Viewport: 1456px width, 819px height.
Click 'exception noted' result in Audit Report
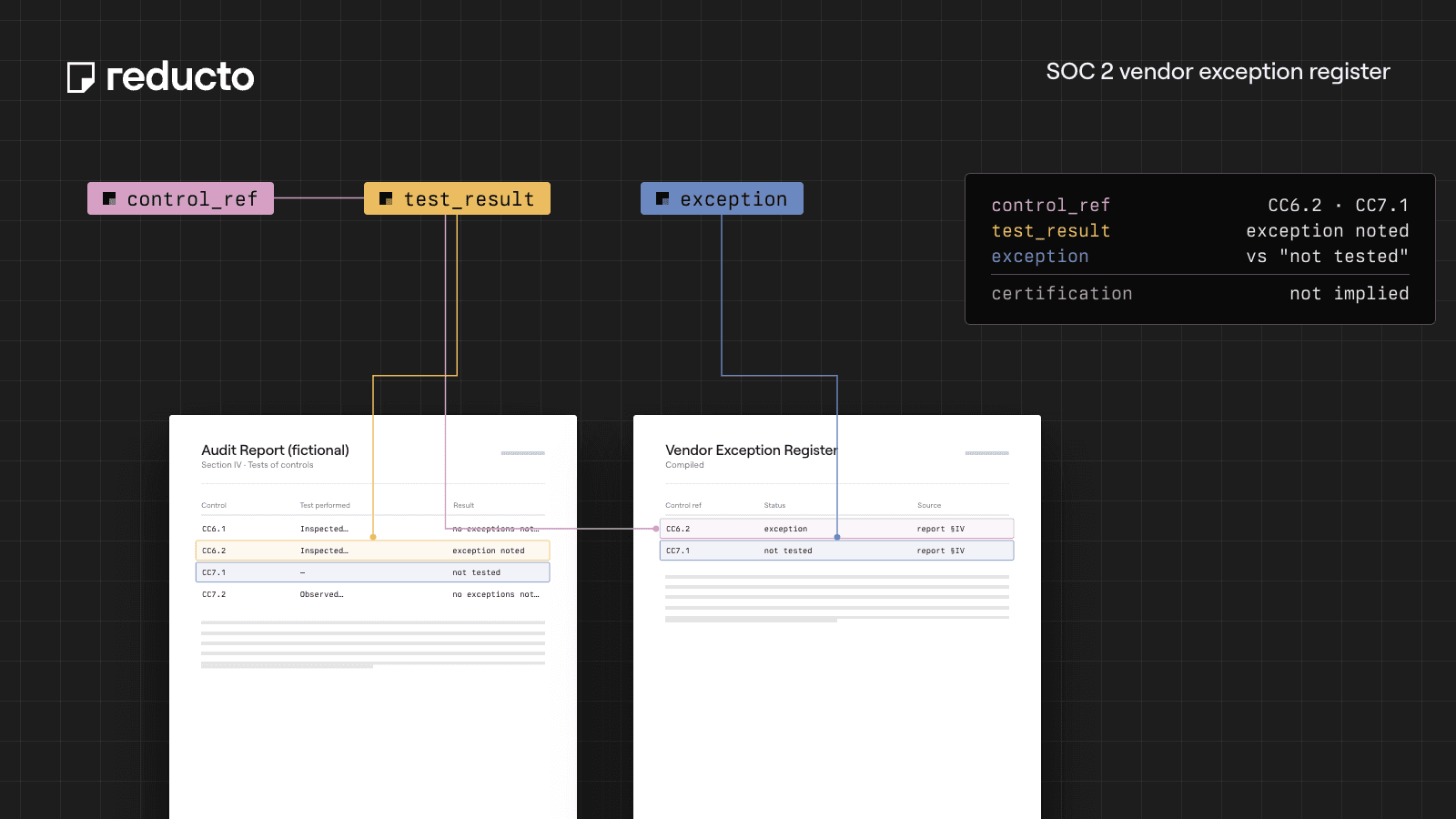click(x=489, y=551)
